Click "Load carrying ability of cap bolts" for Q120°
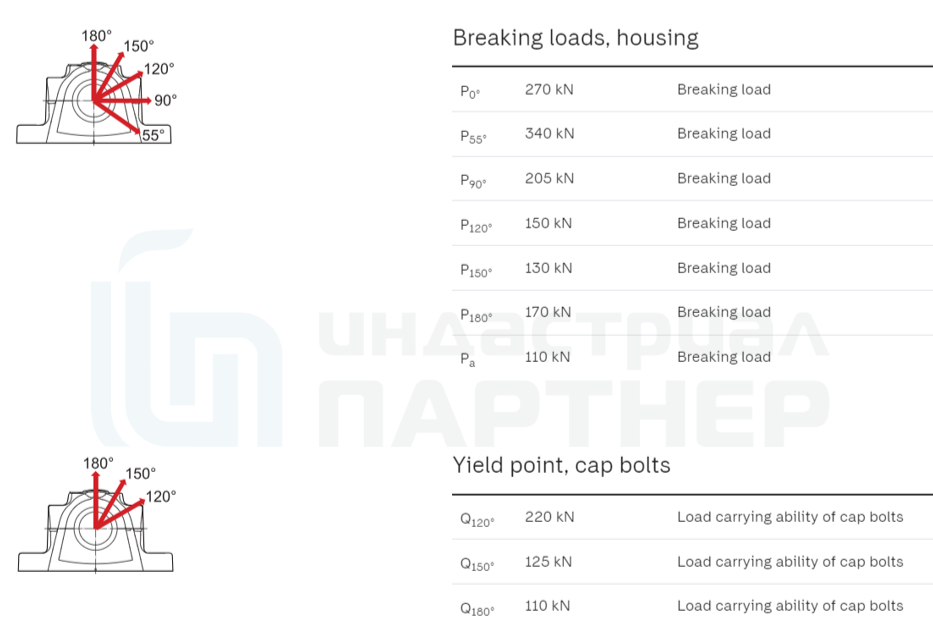 click(x=789, y=517)
